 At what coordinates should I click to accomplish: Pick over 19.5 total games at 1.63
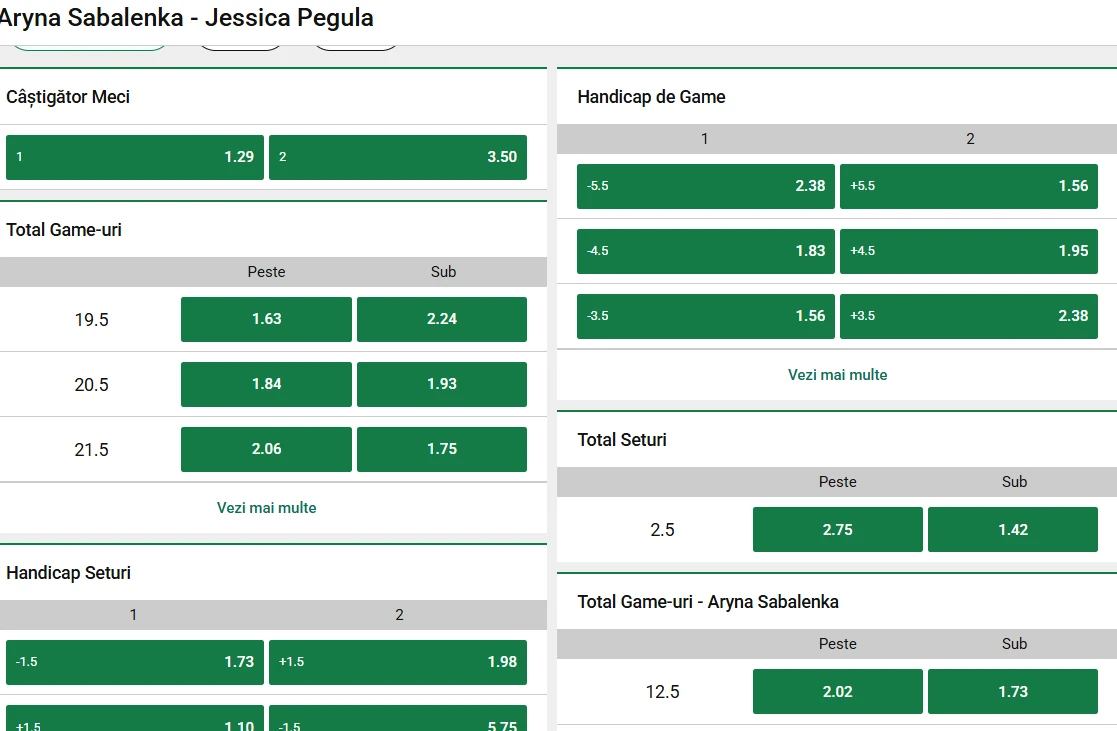point(266,319)
